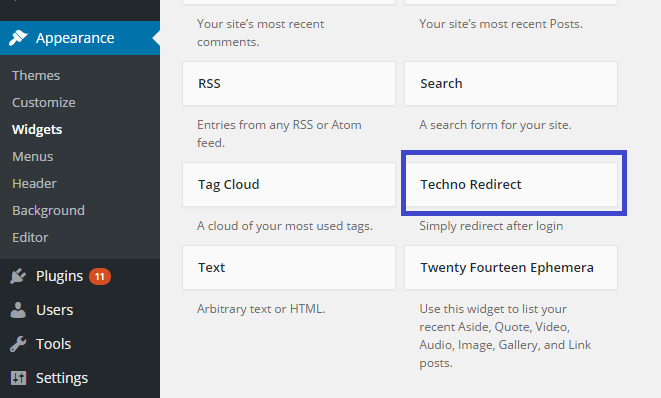
Task: Click the Tools wrench icon
Action: 18,344
